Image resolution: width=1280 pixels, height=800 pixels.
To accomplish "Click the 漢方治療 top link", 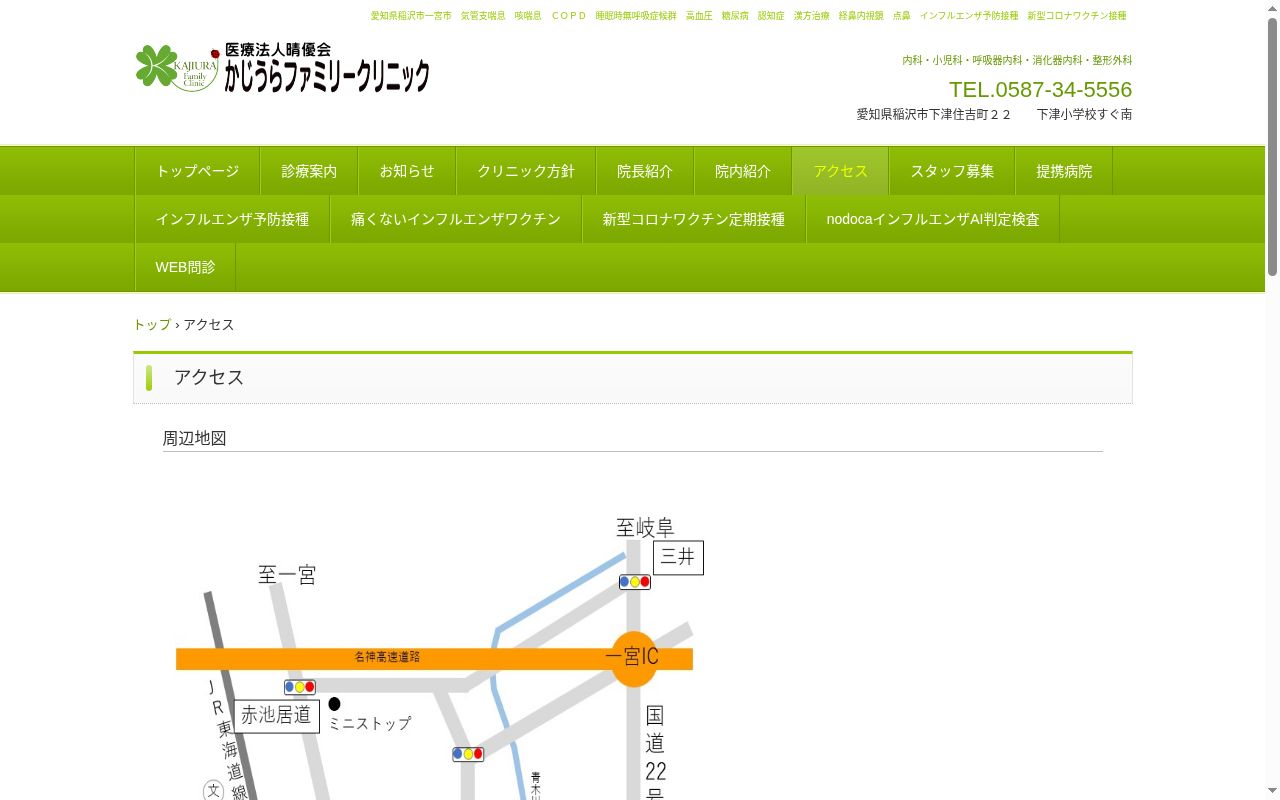I will click(x=811, y=16).
